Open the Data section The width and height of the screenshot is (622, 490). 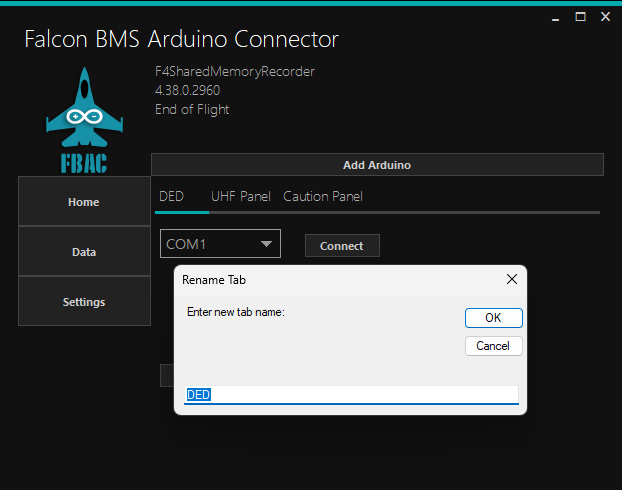(84, 252)
